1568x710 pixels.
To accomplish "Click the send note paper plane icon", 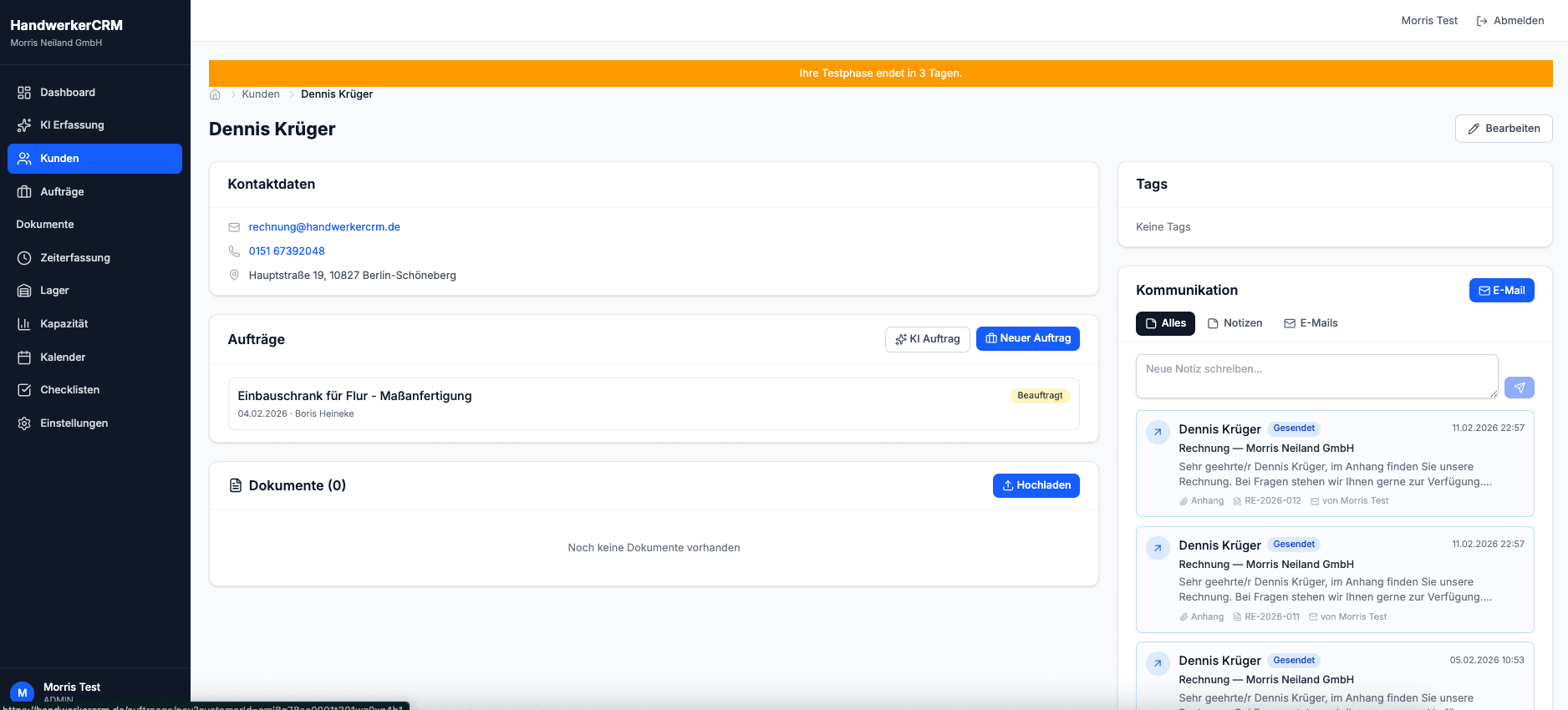I will [x=1519, y=388].
